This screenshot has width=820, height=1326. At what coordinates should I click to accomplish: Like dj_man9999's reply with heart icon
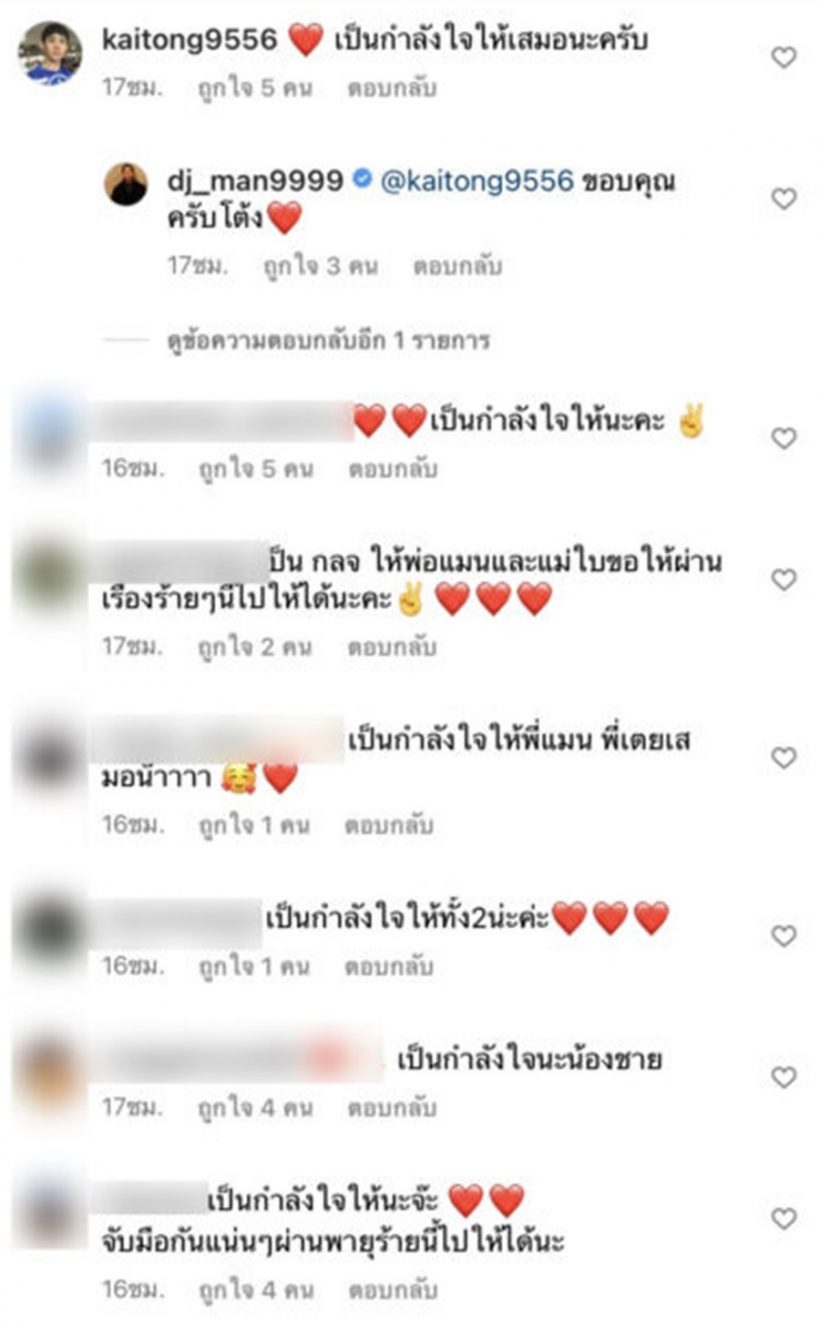coord(783,199)
